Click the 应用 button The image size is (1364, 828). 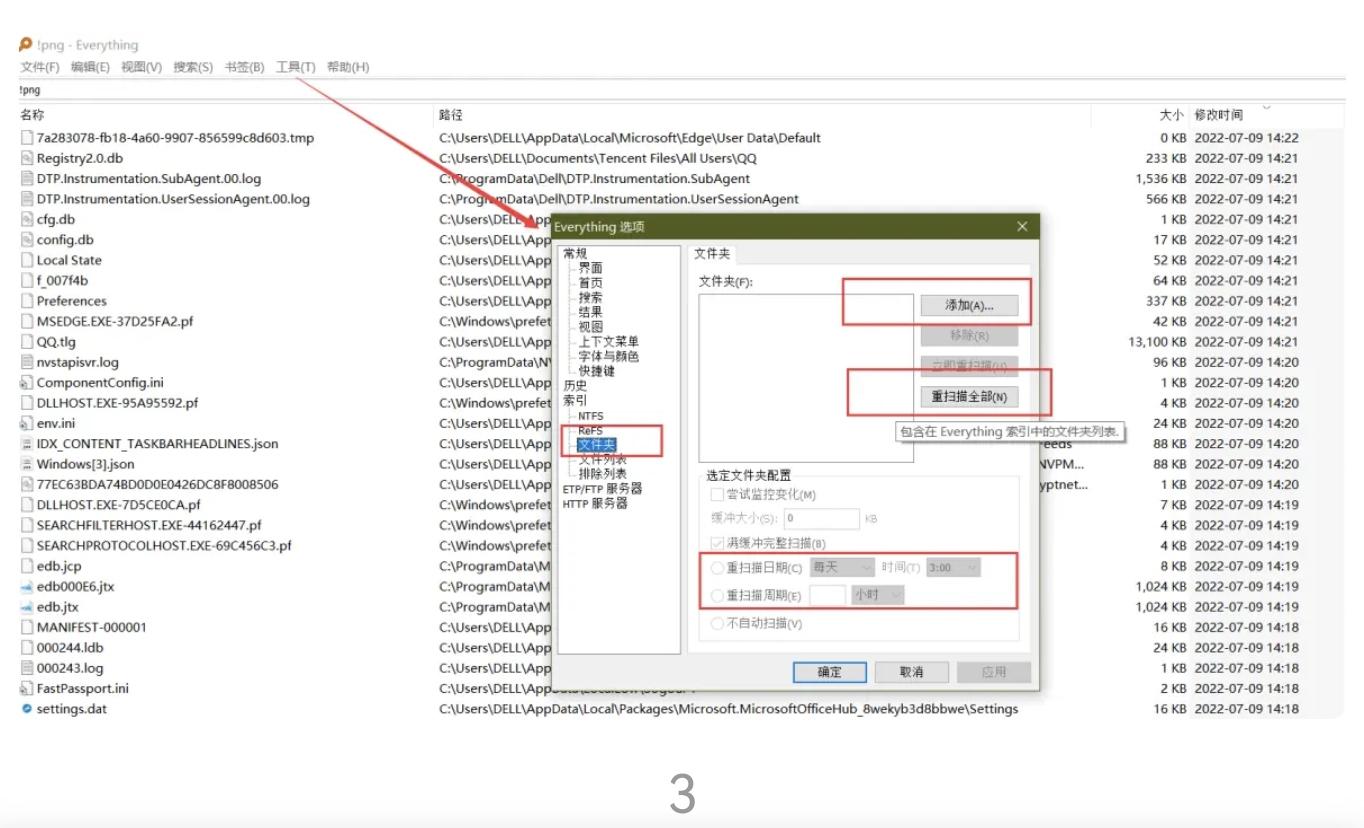(993, 672)
